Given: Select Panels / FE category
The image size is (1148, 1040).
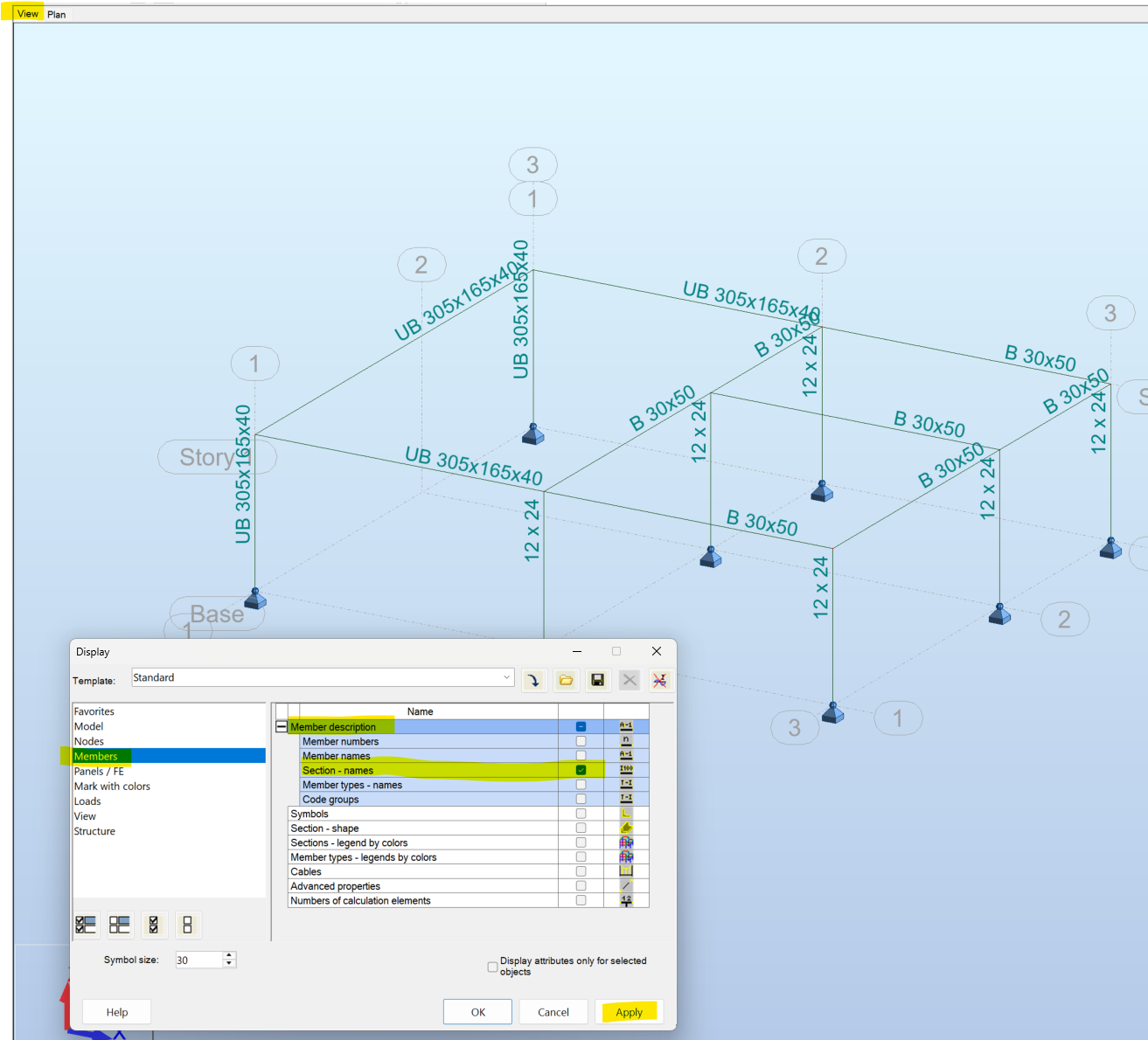Looking at the screenshot, I should pos(99,771).
